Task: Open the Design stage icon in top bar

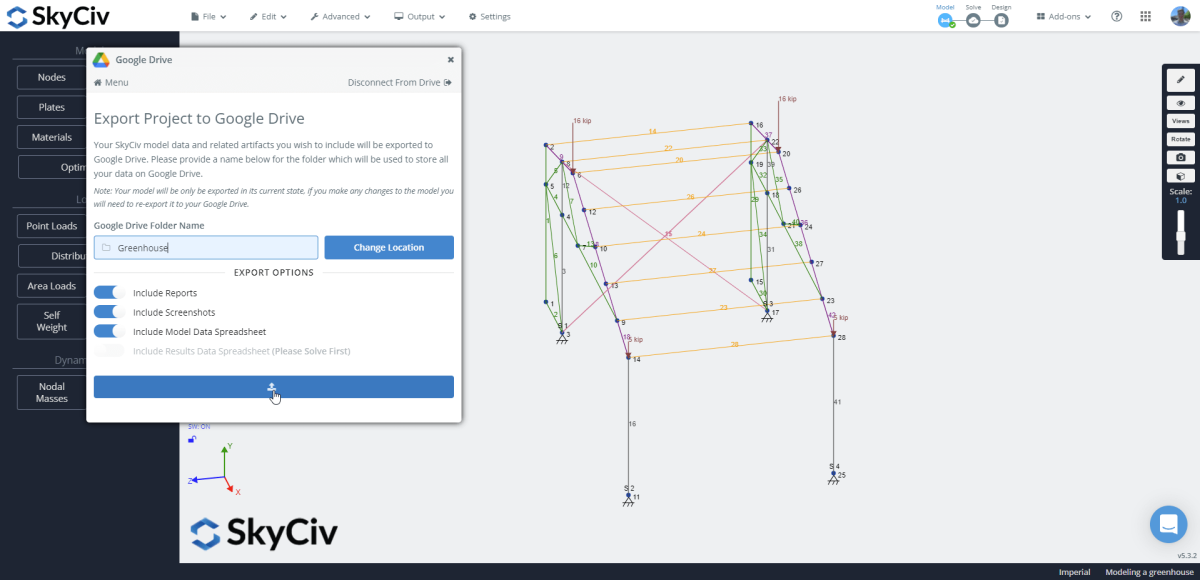Action: coord(1001,19)
